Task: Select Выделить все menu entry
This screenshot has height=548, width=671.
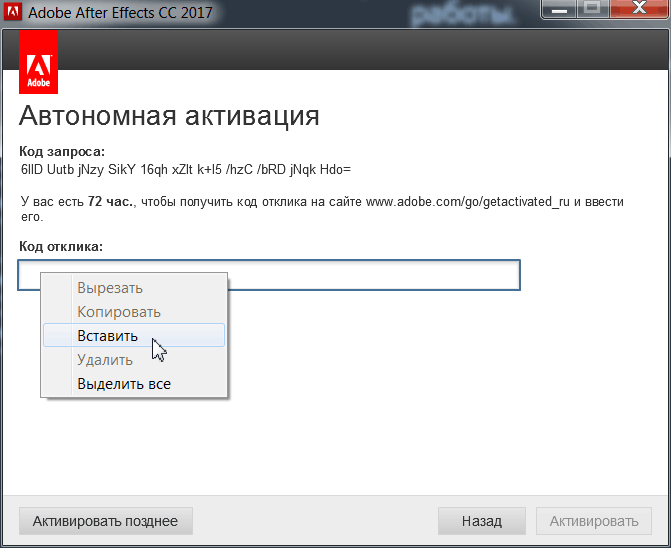Action: click(134, 384)
